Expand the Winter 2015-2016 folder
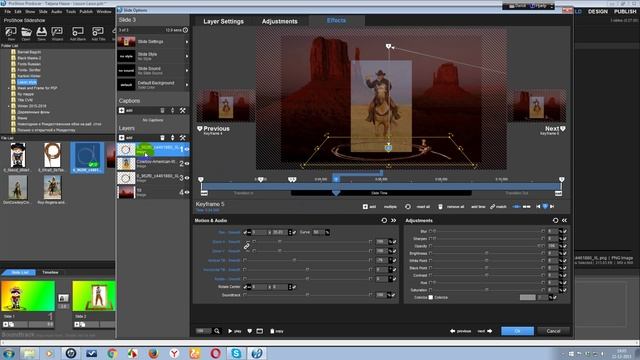The width and height of the screenshot is (640, 360). 9,106
